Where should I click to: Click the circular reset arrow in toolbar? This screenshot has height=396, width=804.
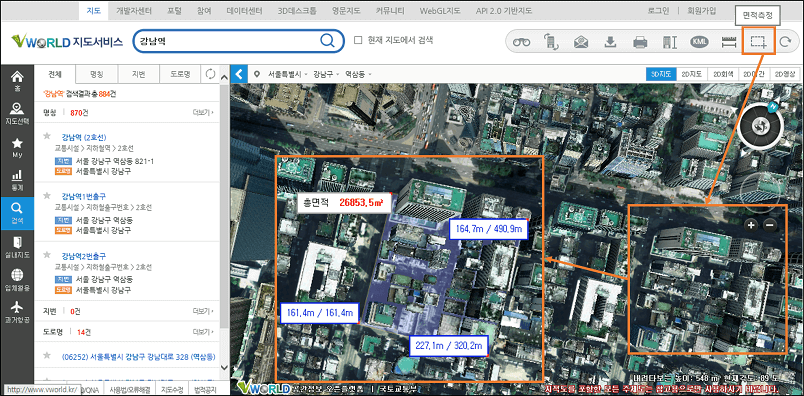[786, 42]
